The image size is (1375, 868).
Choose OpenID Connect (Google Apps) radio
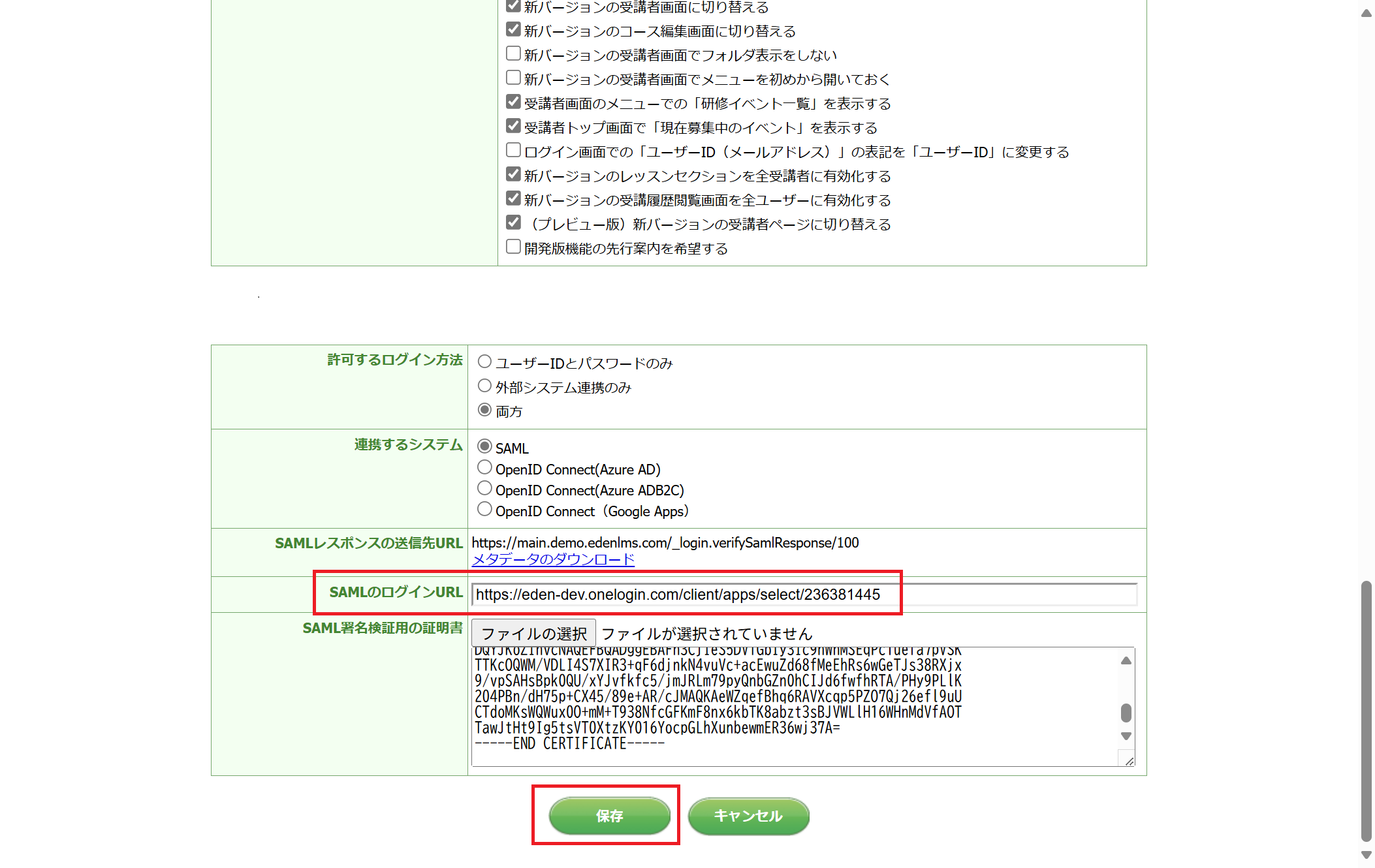coord(484,509)
